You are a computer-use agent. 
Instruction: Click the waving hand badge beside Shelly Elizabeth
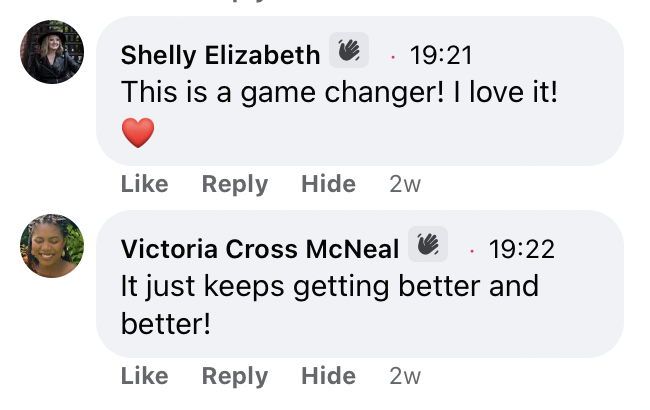349,50
